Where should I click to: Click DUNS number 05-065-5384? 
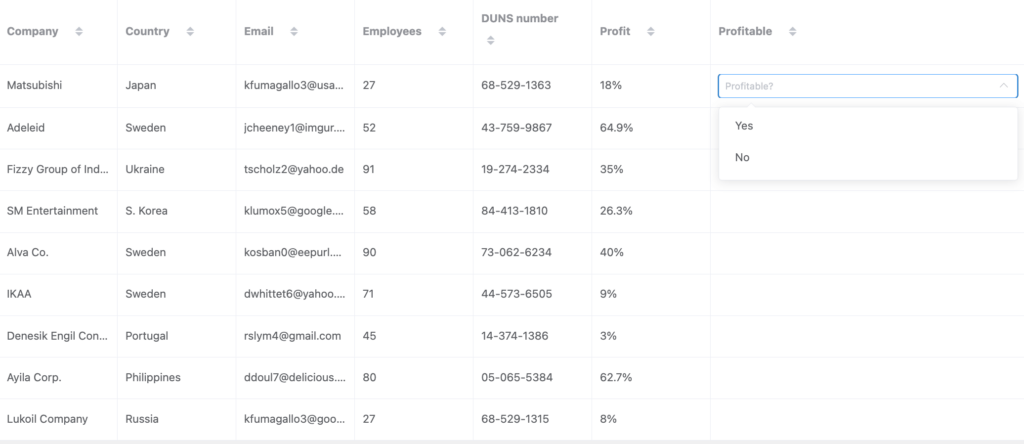pyautogui.click(x=517, y=378)
